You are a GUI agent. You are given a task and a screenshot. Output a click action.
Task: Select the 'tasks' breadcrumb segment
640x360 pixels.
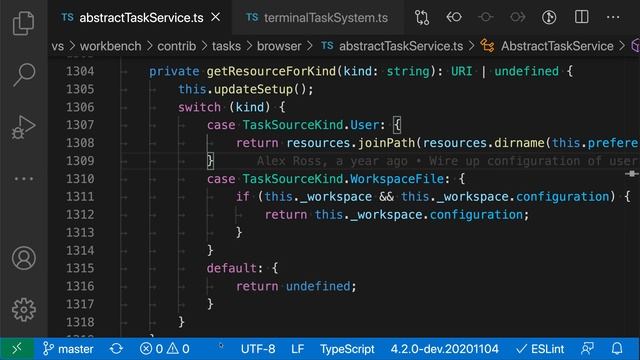227,46
